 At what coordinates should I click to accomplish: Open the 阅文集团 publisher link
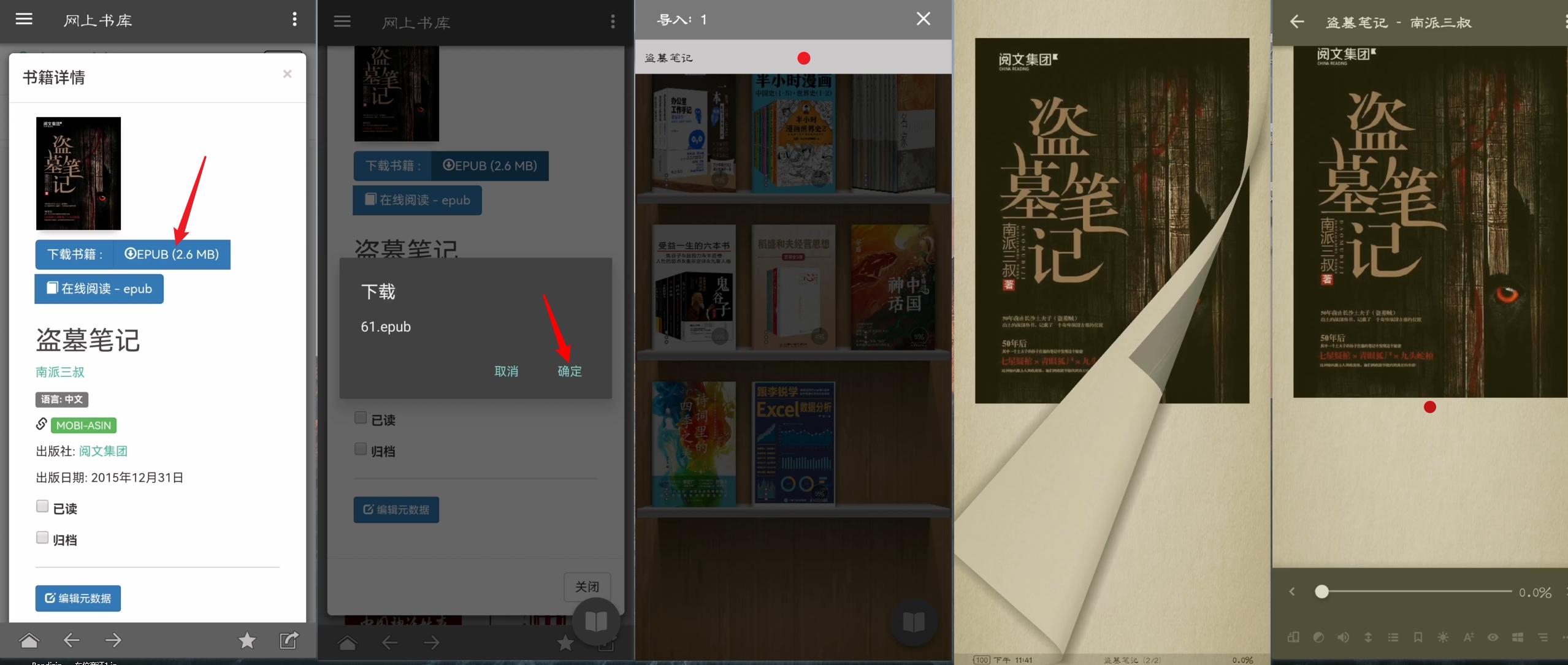click(x=103, y=451)
